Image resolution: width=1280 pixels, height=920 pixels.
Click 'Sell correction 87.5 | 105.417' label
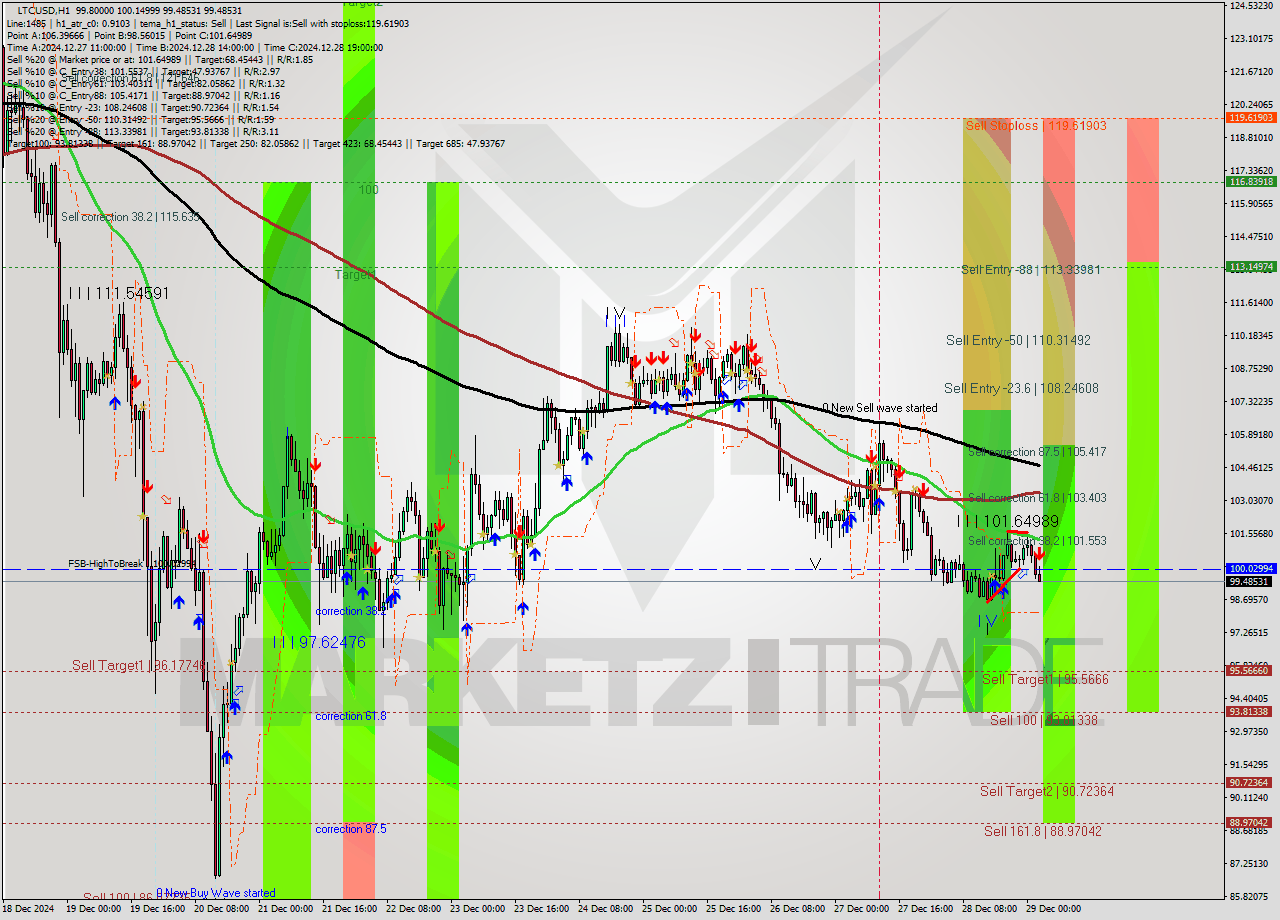tap(1037, 452)
